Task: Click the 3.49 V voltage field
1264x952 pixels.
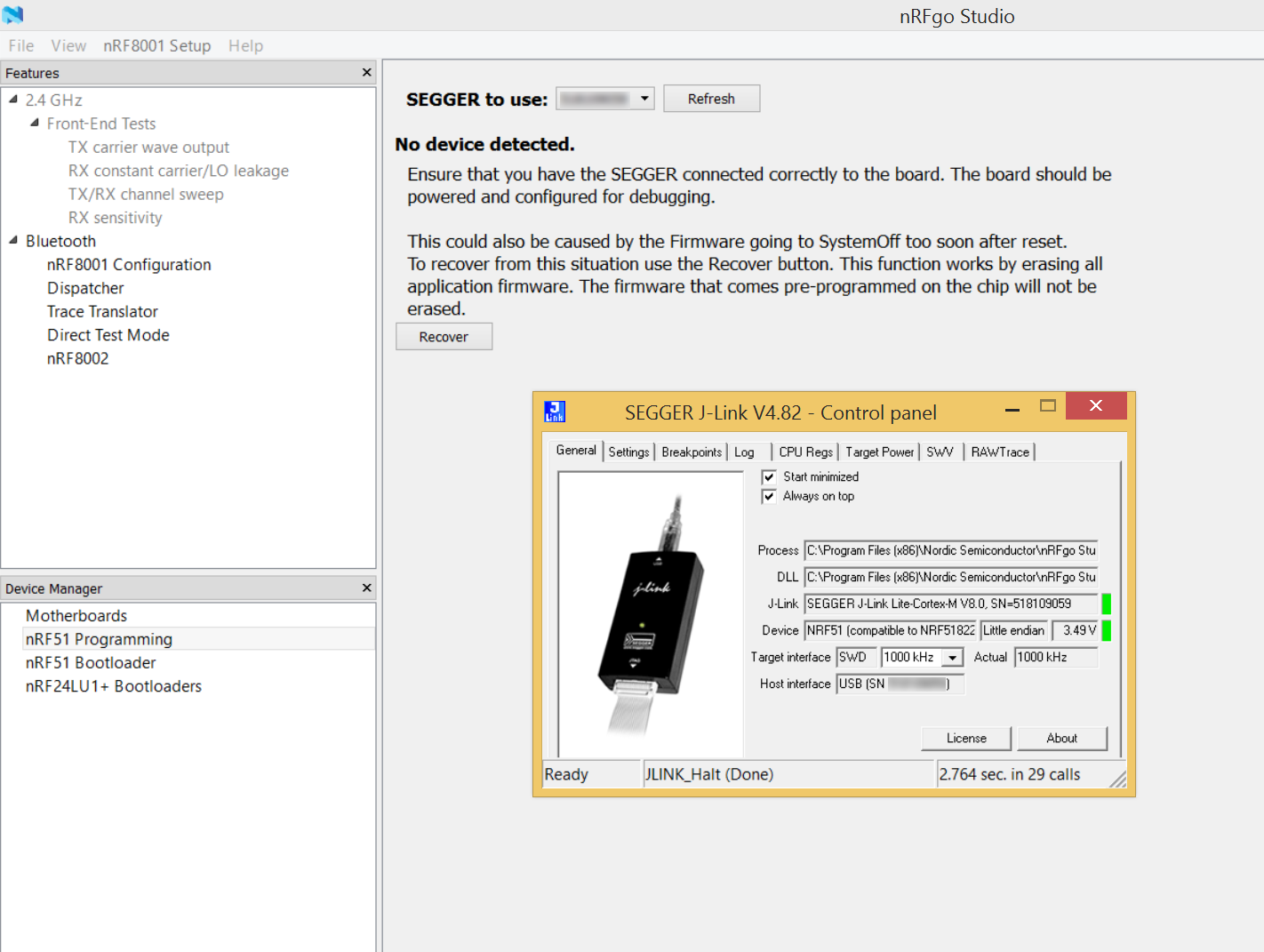Action: pyautogui.click(x=1076, y=630)
